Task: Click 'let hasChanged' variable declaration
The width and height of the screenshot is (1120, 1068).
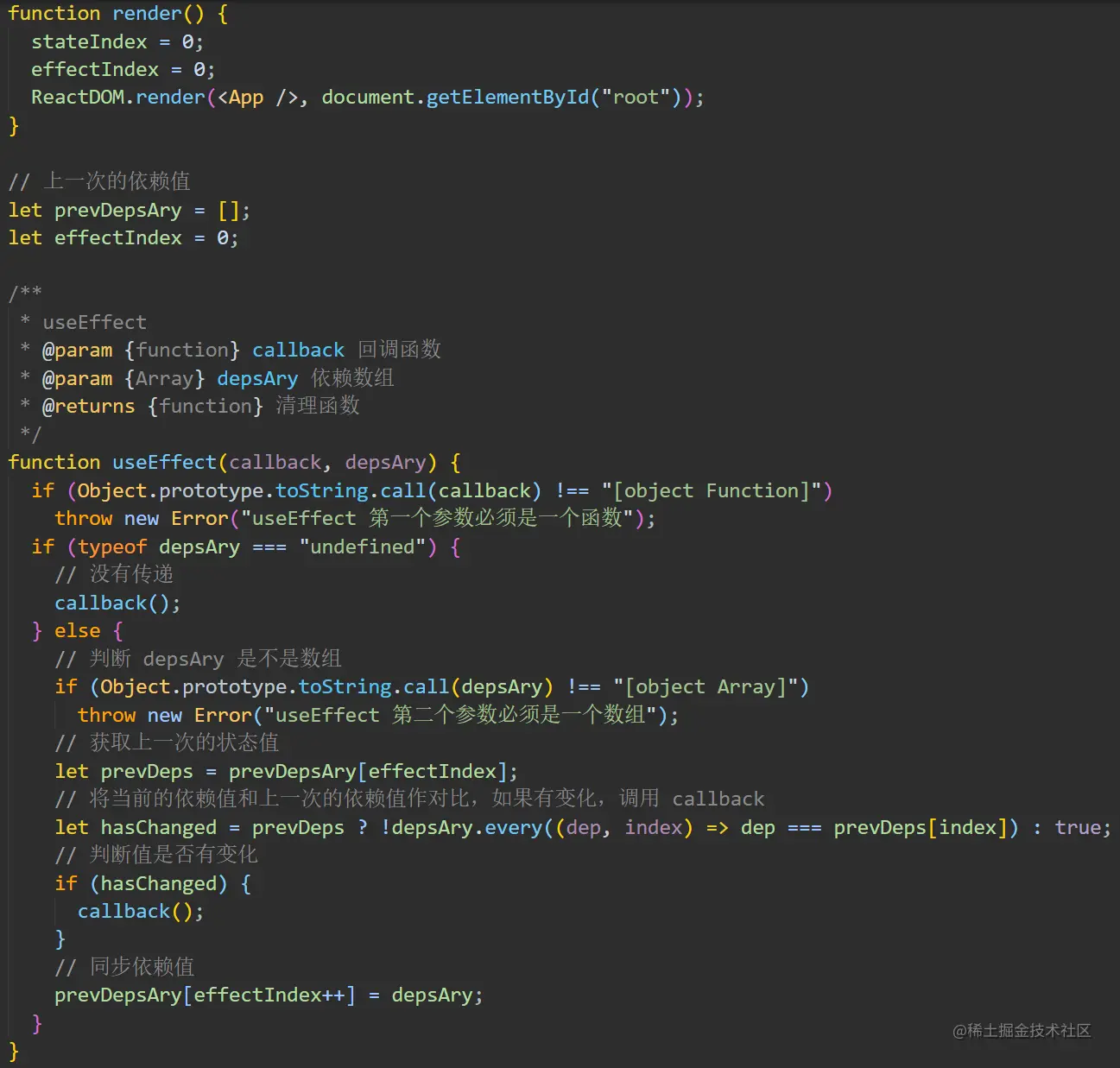Action: coord(136,827)
